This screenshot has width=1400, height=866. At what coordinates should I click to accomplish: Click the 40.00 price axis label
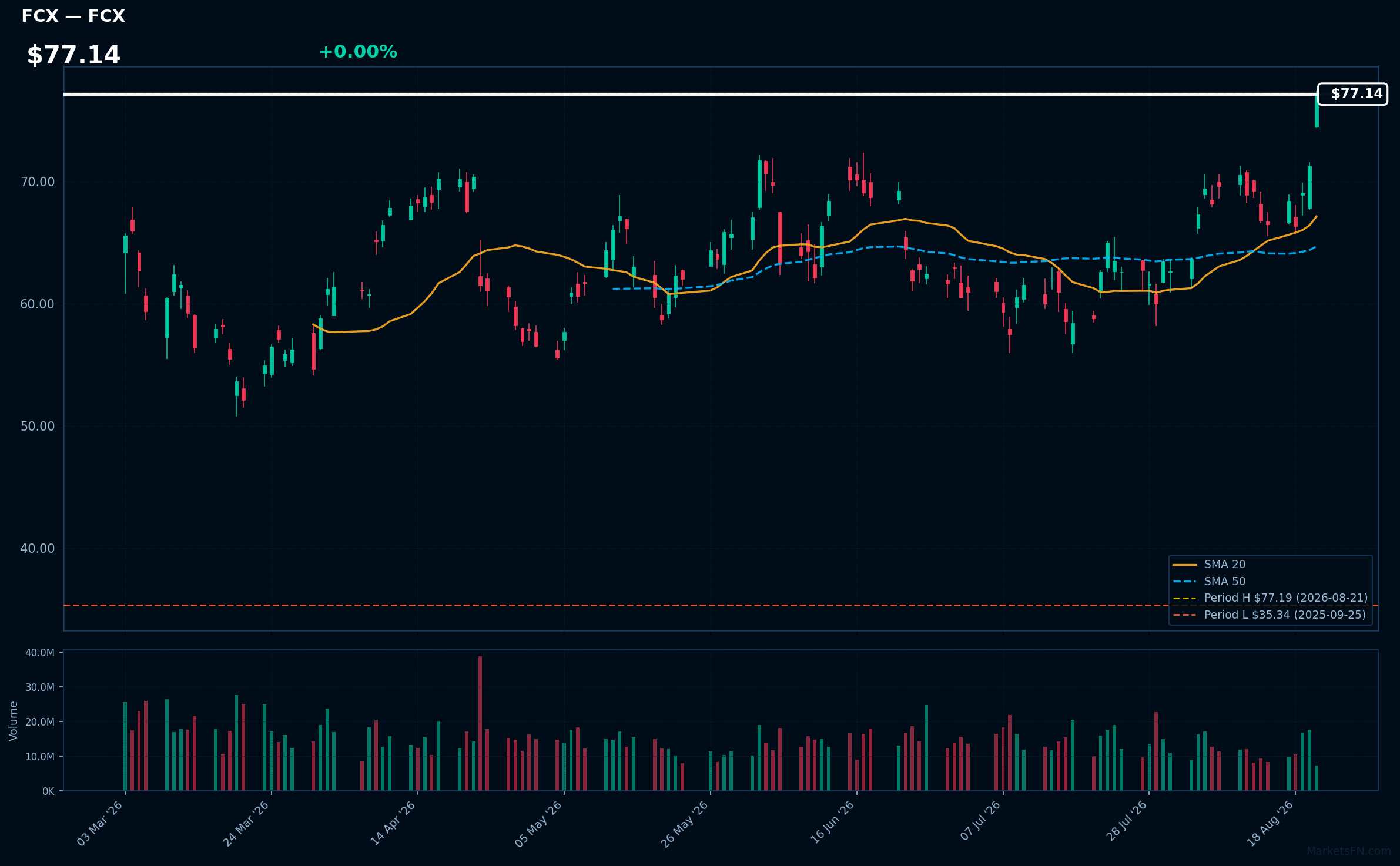[38, 549]
